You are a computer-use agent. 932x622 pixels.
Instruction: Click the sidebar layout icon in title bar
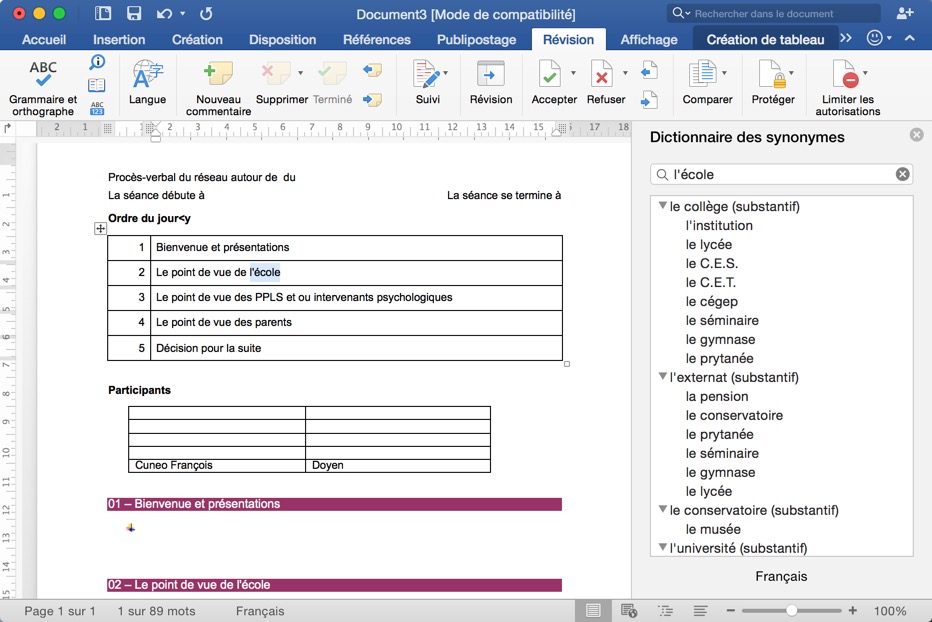(x=103, y=13)
